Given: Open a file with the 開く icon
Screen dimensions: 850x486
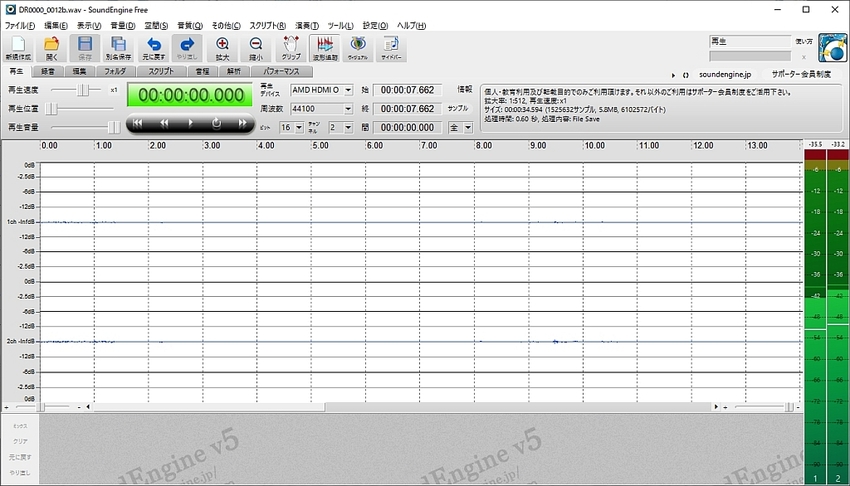Looking at the screenshot, I should pos(51,48).
